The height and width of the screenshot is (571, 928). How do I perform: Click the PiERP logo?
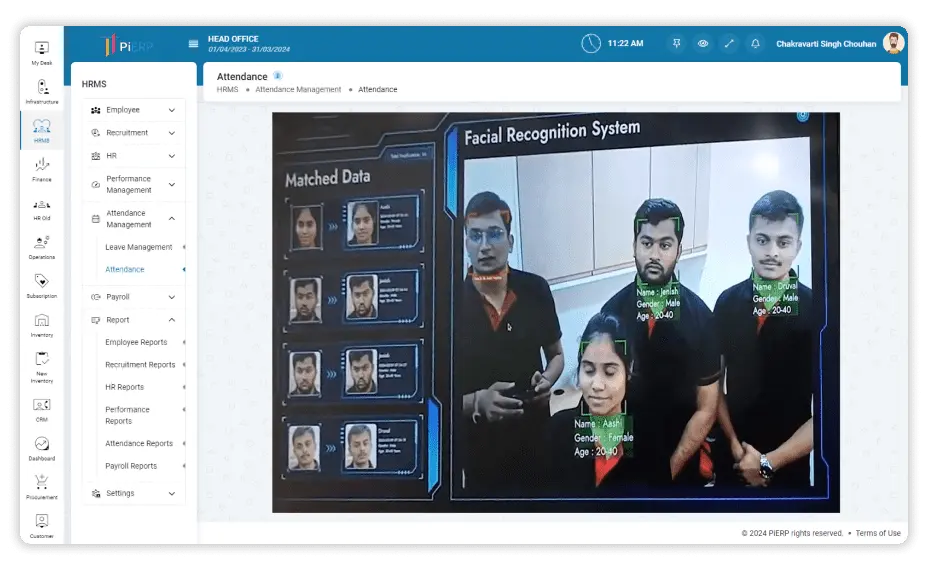[x=127, y=45]
